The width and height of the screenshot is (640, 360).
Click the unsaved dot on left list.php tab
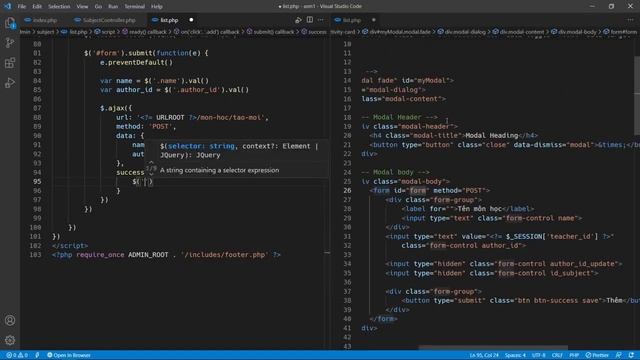(191, 20)
